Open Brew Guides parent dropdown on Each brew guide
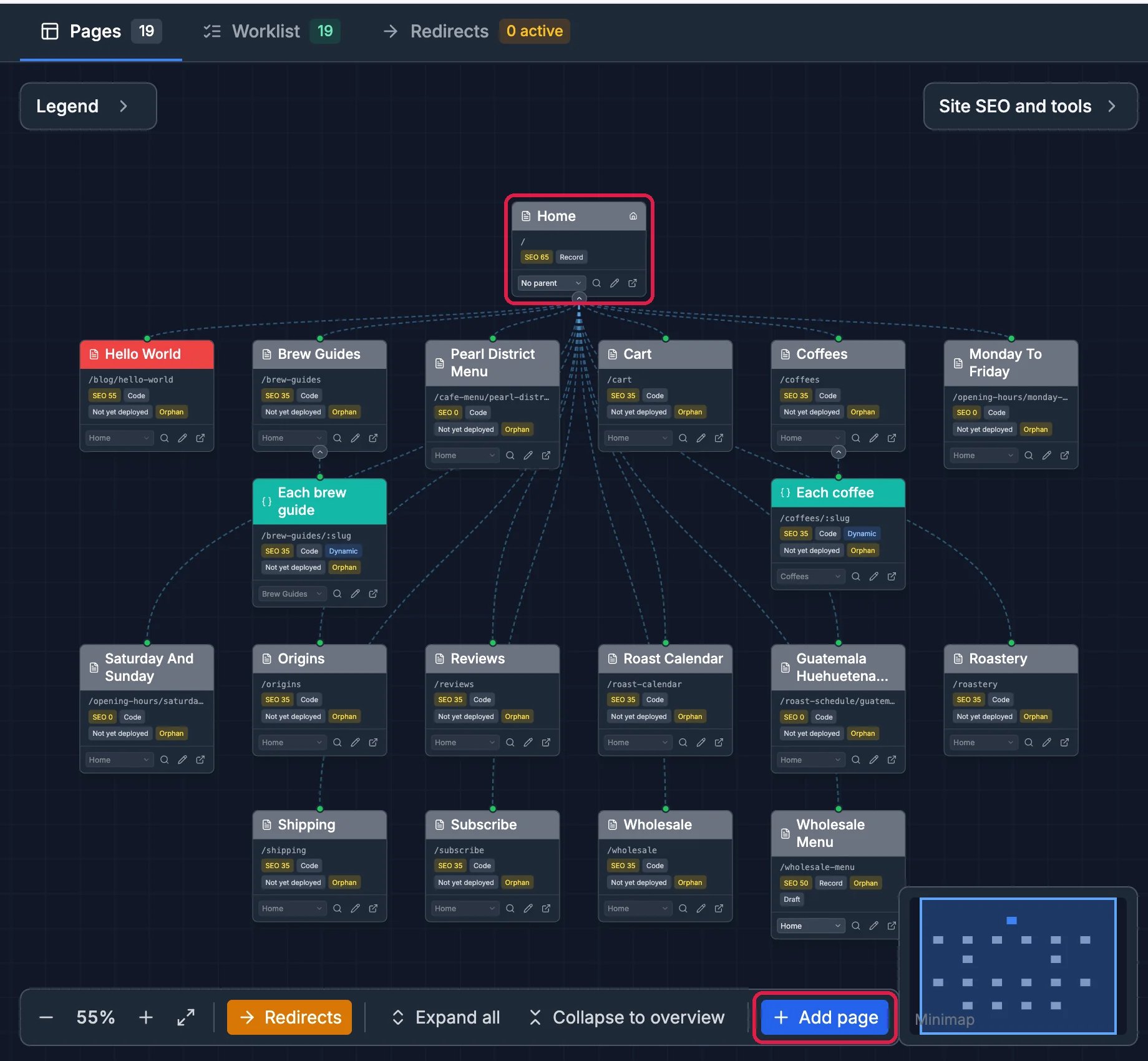Viewport: 1148px width, 1061px height. point(292,594)
